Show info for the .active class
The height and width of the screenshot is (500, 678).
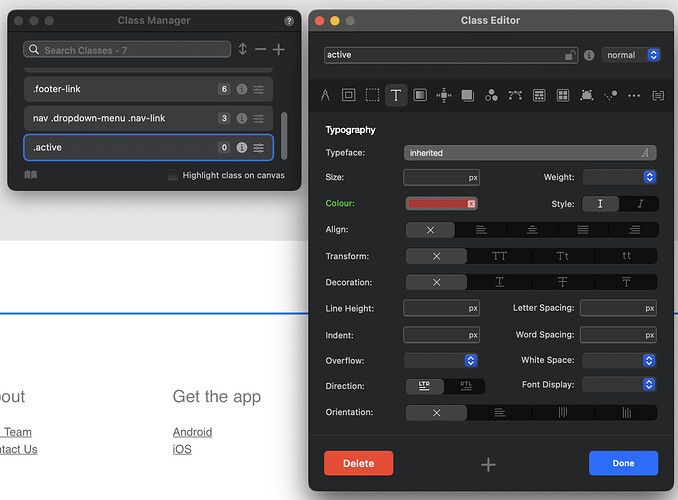242,147
